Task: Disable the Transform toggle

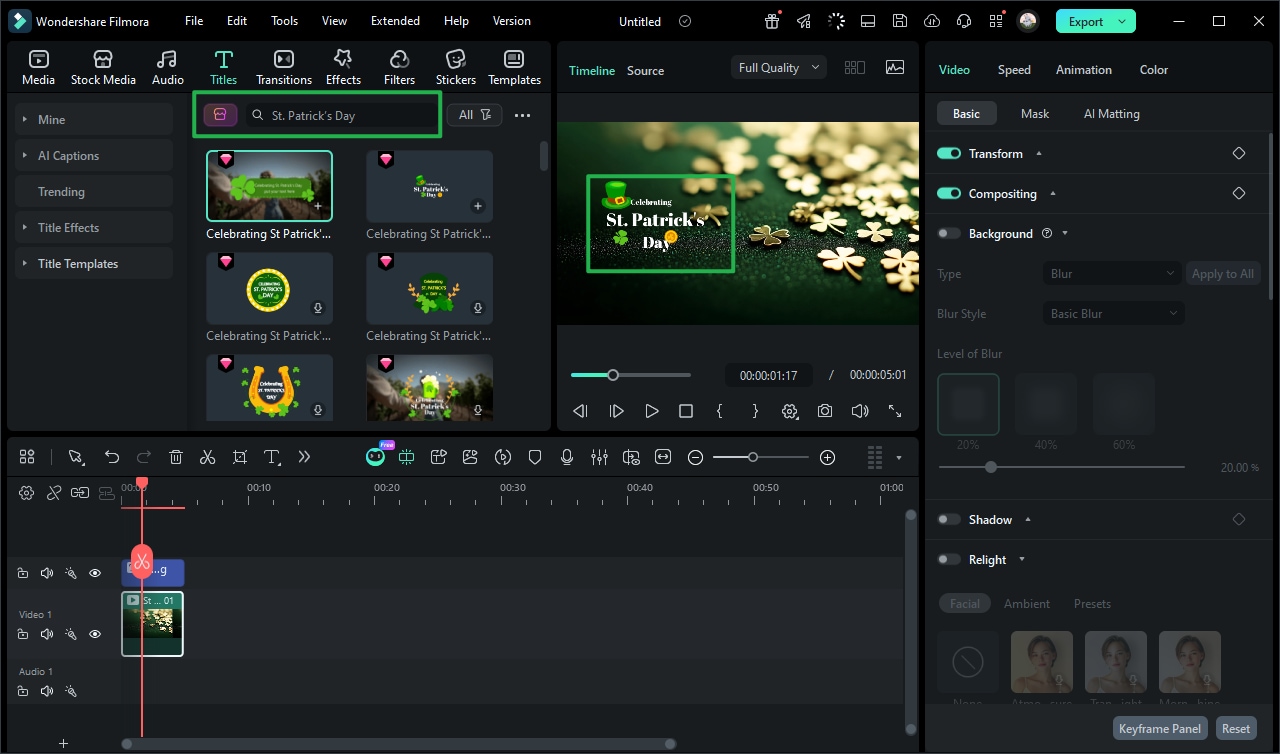Action: [x=948, y=153]
